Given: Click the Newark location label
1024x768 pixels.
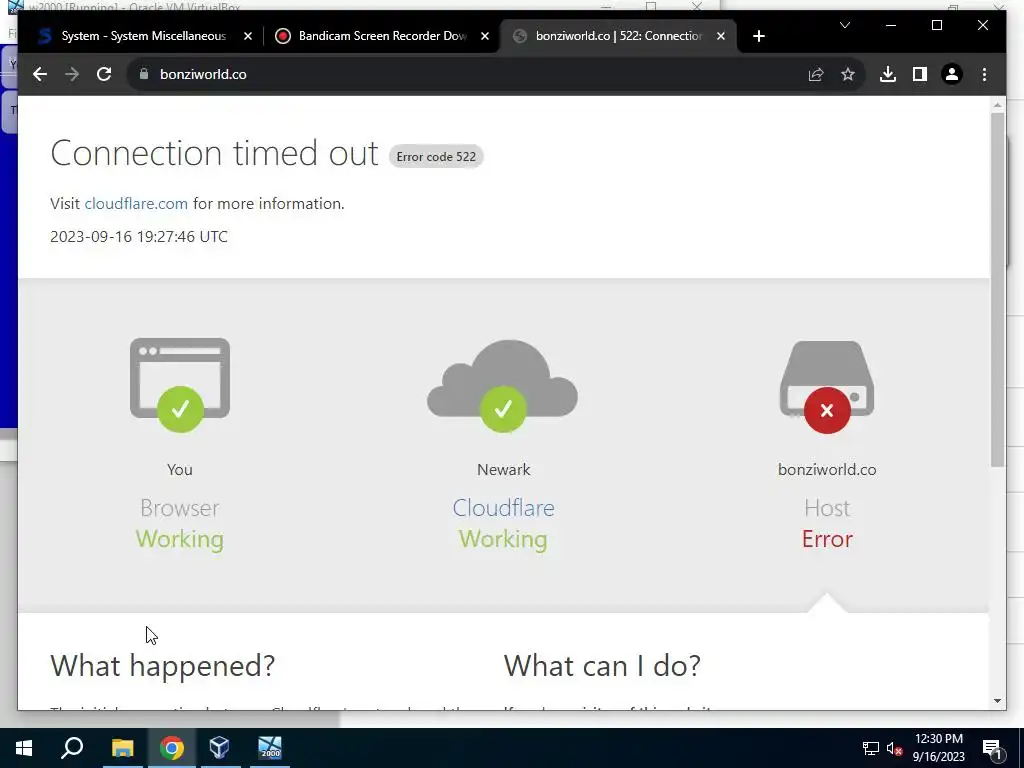Looking at the screenshot, I should (x=504, y=470).
